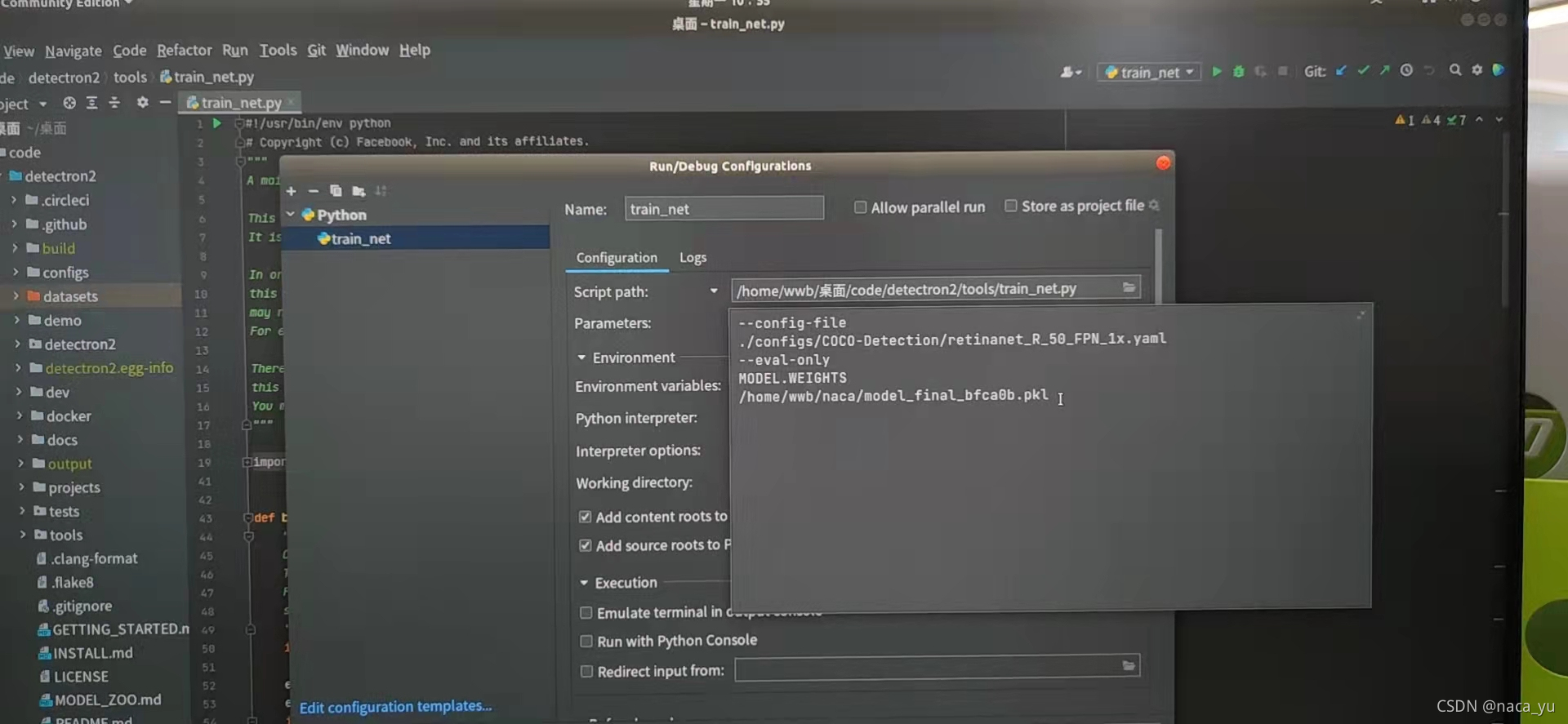Viewport: 1568px width, 724px height.
Task: Click the Script path field
Action: coord(936,288)
